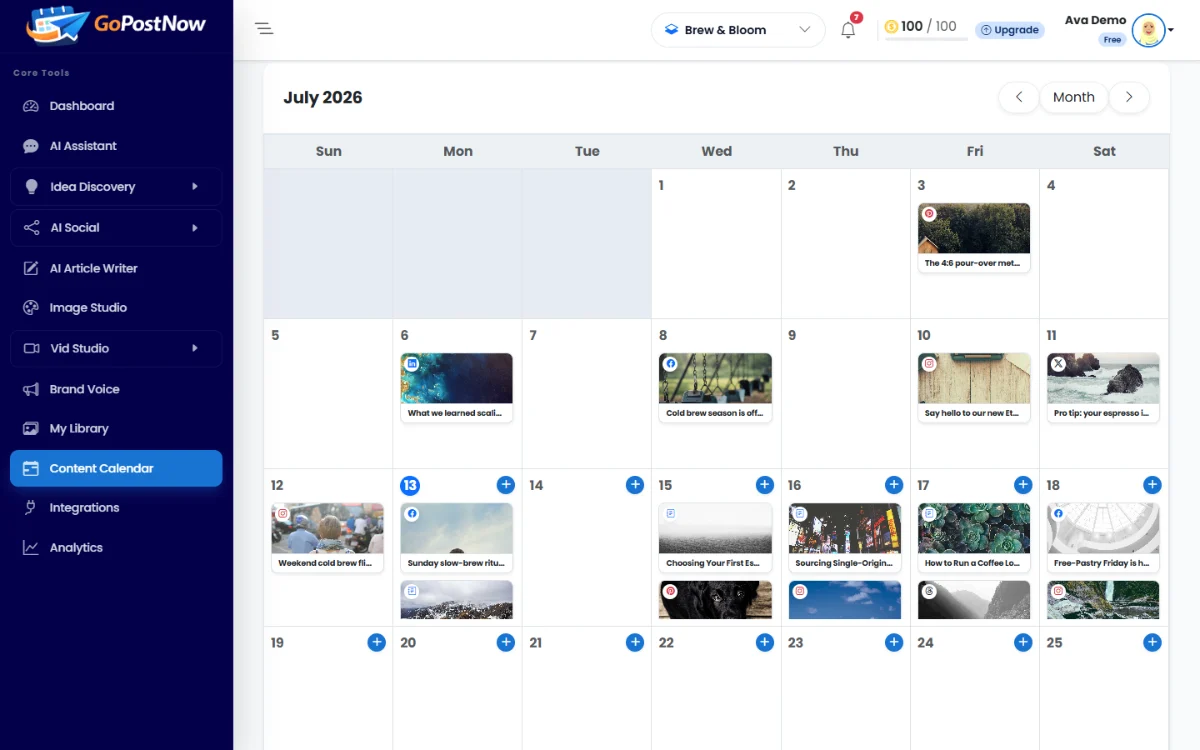1200x750 pixels.
Task: Add a post on July 20
Action: coord(506,643)
